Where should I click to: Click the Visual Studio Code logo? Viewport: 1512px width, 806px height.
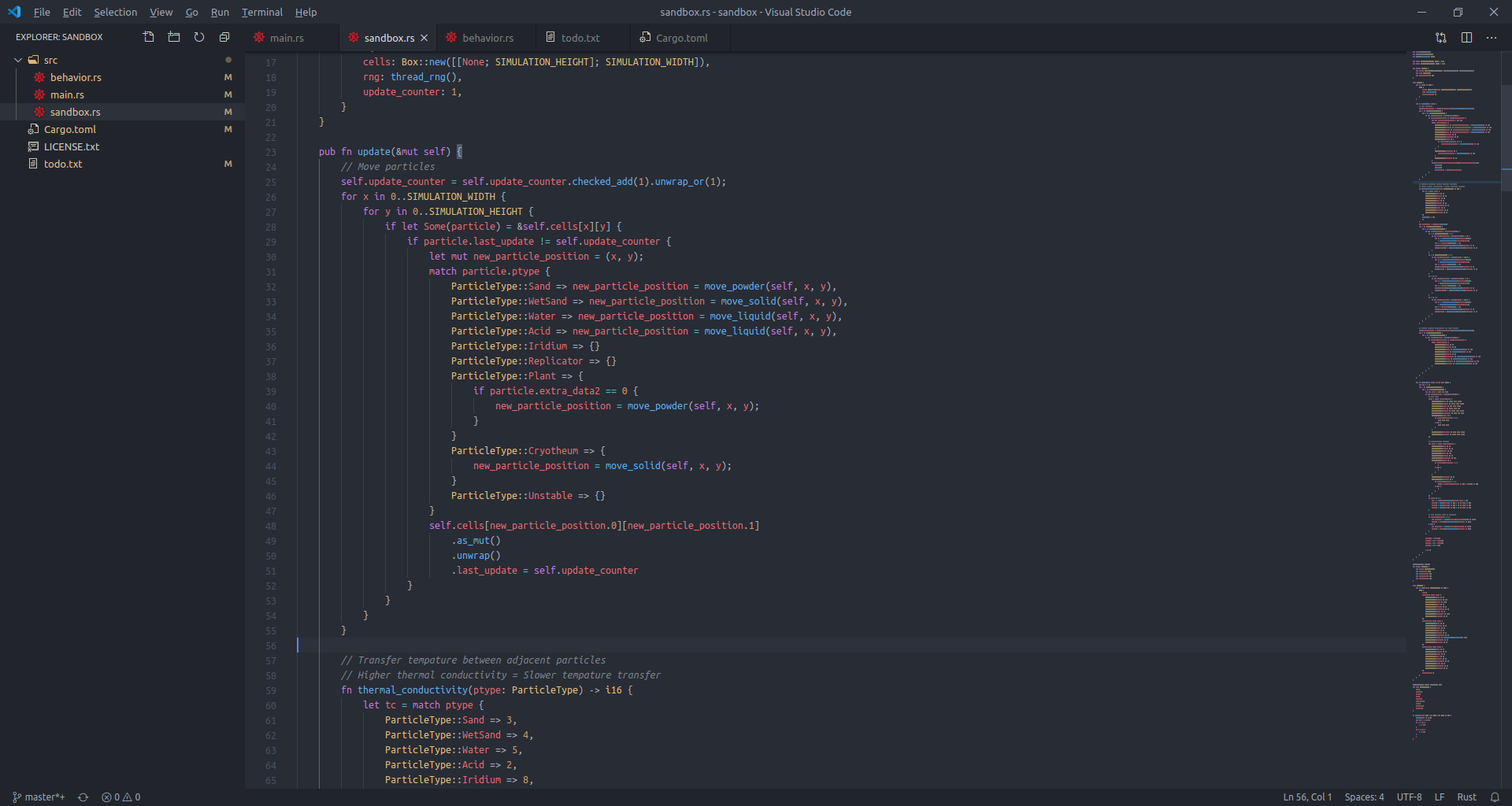[x=13, y=12]
